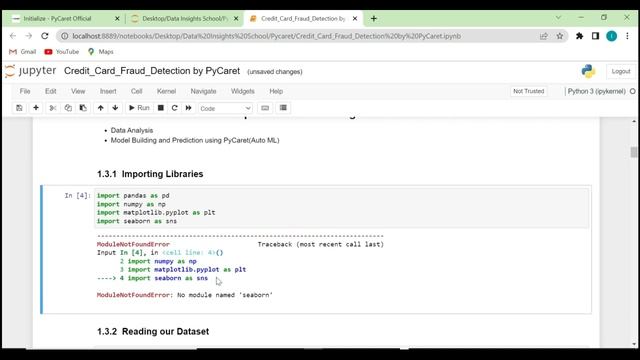The image size is (640, 360).
Task: Click Python 3 (ipykernel) kernel name
Action: click(596, 91)
